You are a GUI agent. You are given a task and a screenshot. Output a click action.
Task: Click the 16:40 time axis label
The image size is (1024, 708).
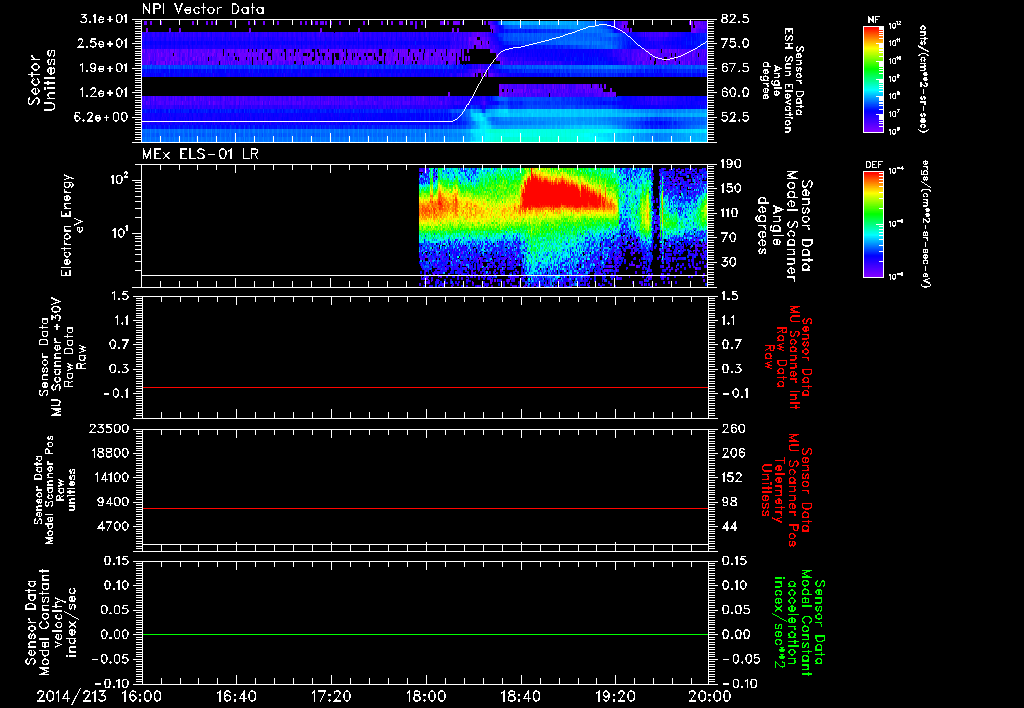pyautogui.click(x=236, y=696)
